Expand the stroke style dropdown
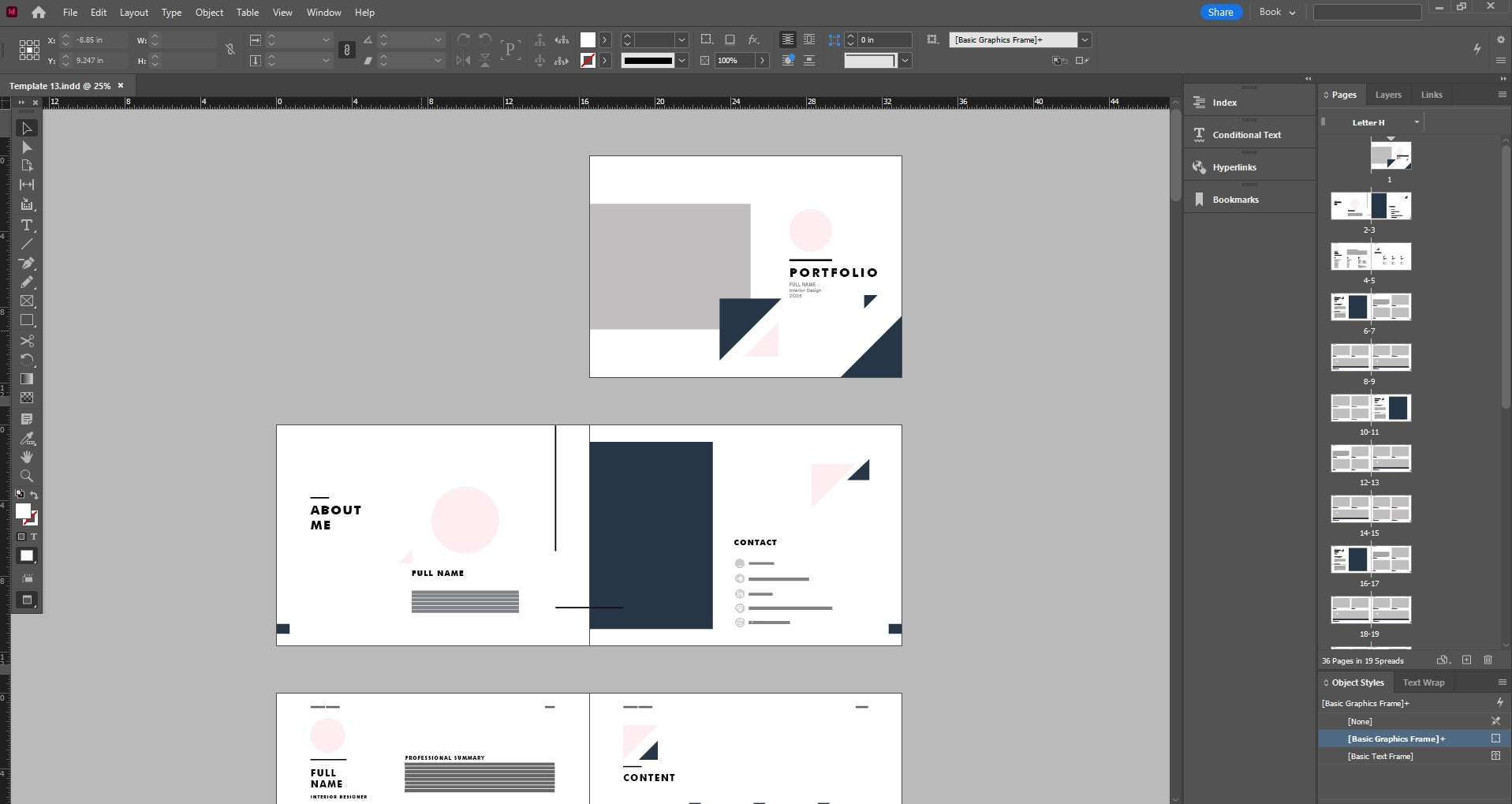This screenshot has height=804, width=1512. (x=681, y=61)
